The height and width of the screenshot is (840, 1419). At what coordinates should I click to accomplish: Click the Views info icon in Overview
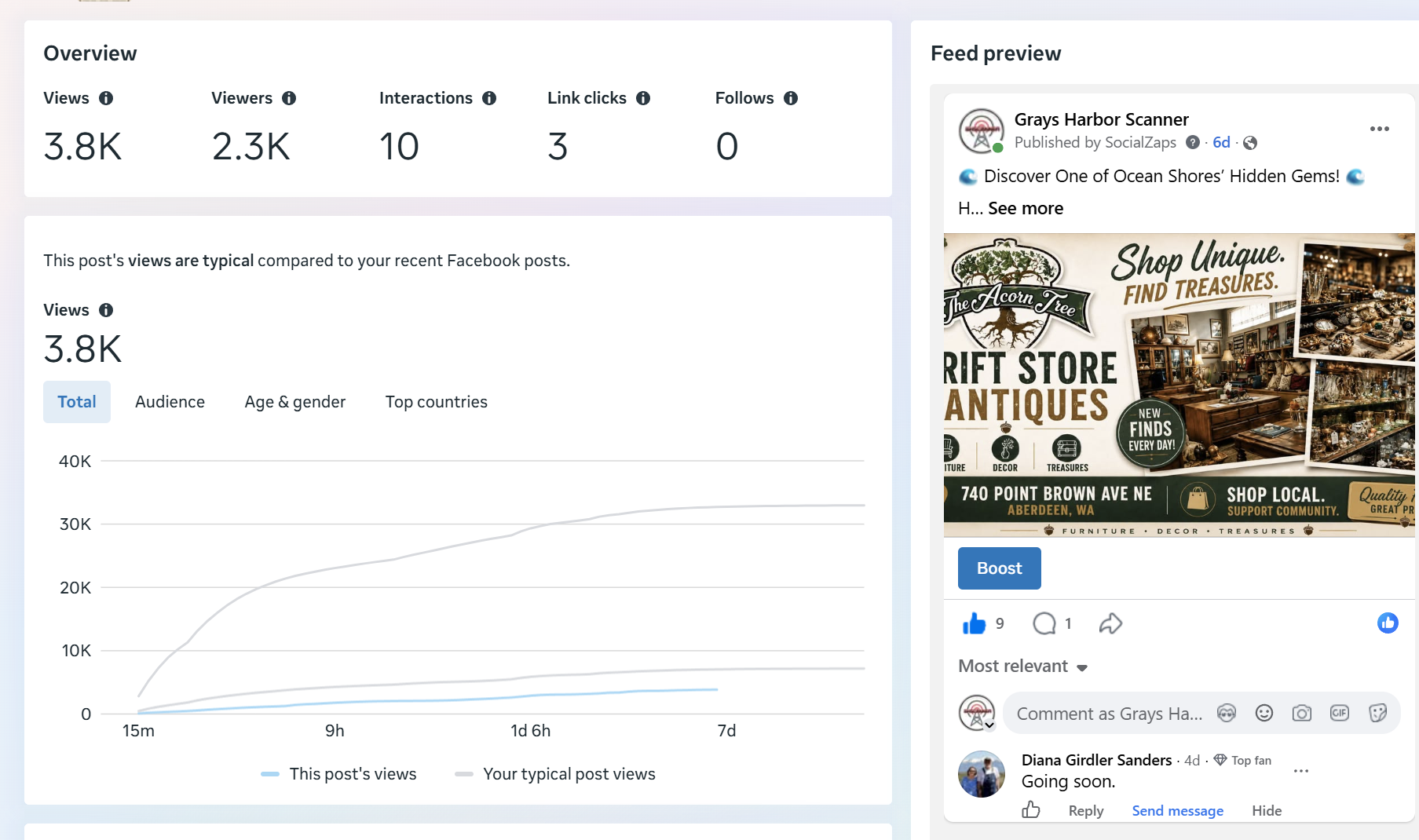[106, 98]
